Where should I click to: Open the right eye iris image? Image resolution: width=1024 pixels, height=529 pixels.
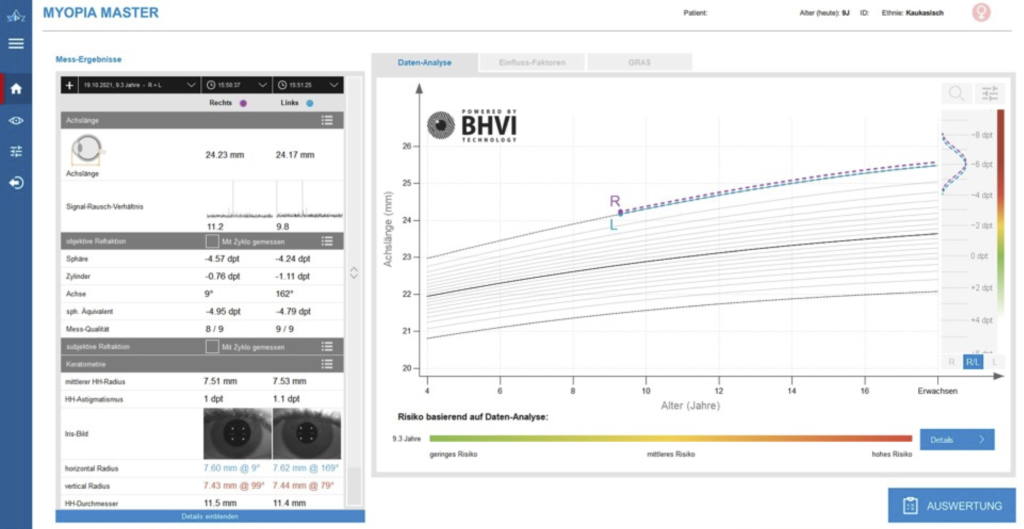(x=237, y=434)
